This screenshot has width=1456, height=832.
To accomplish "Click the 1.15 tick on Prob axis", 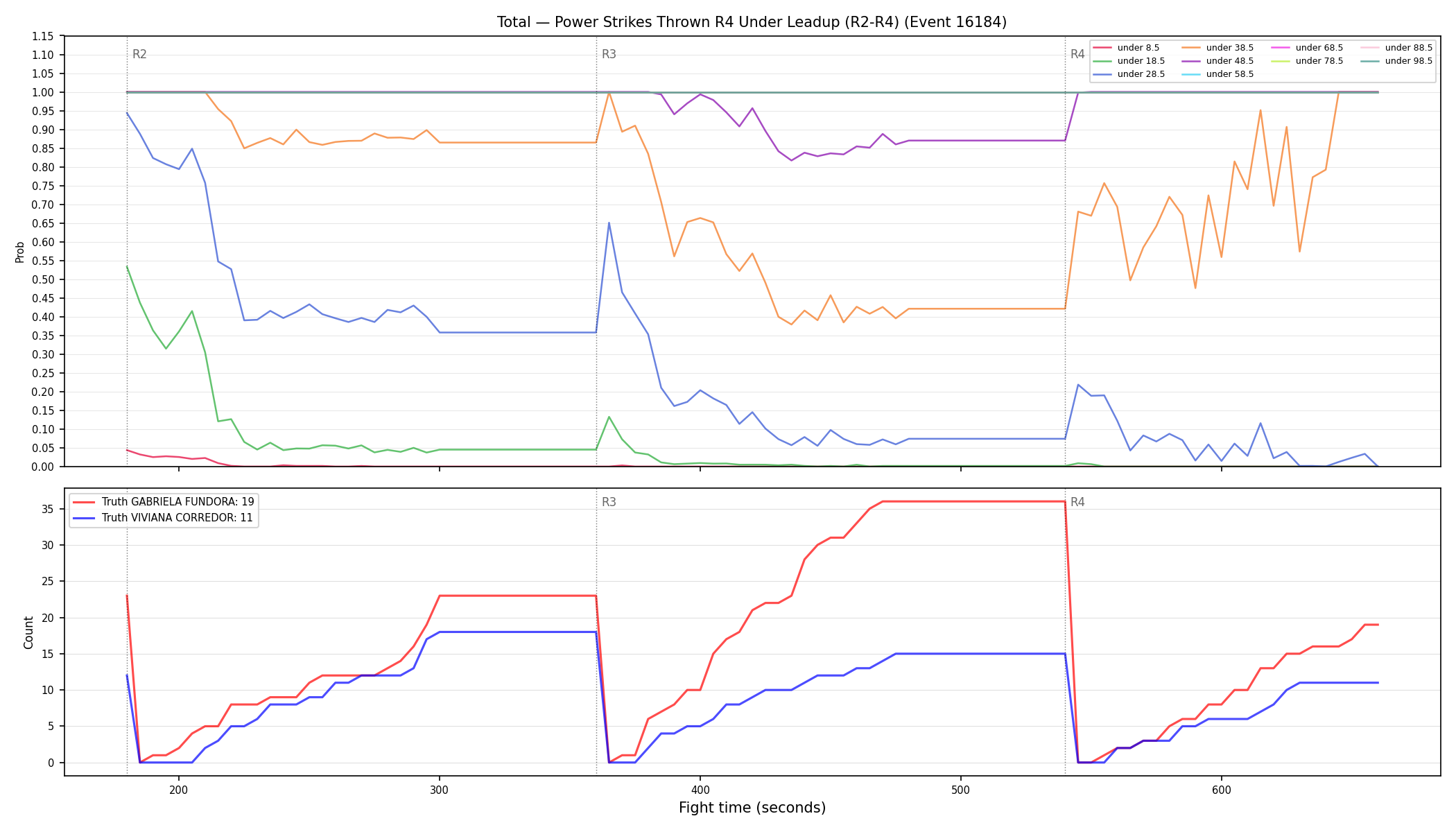I will (x=44, y=36).
